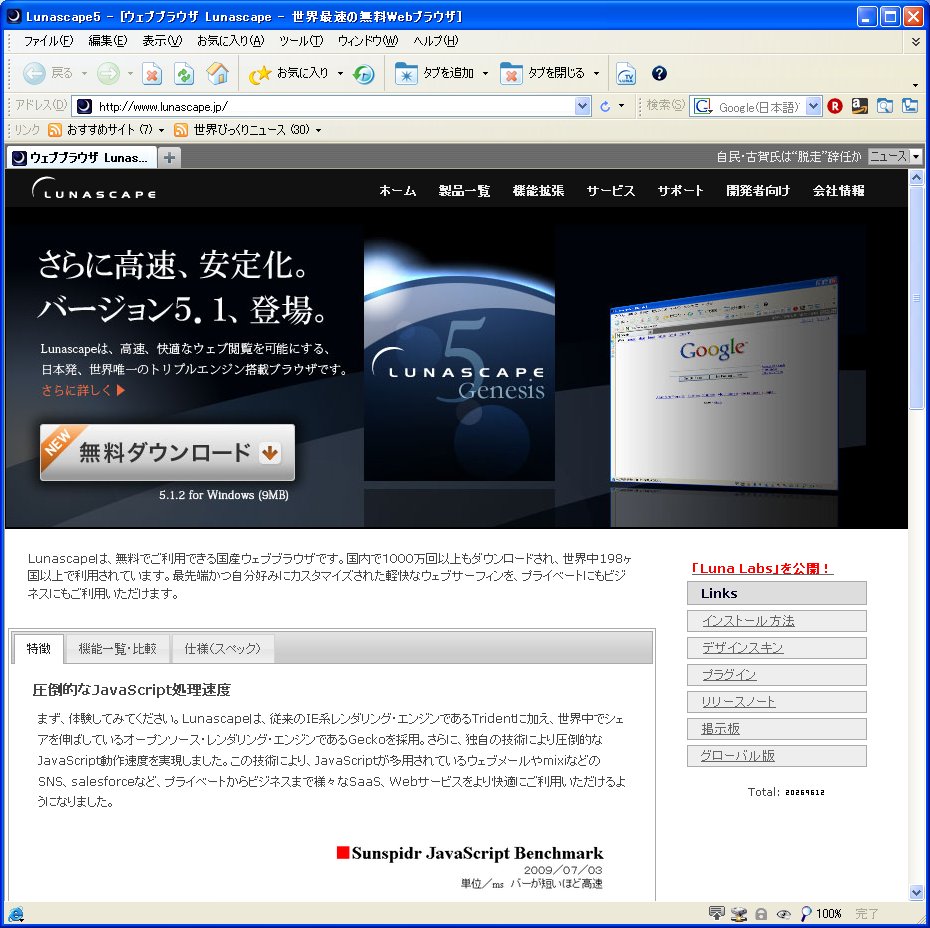Open the 編集(E) menu
930x928 pixels.
click(107, 41)
